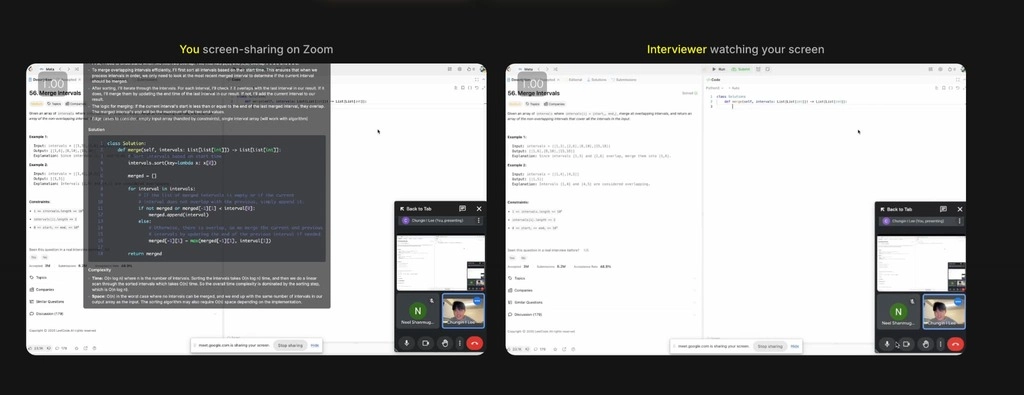Expand Companies section on left screen
The width and height of the screenshot is (1024, 395).
tap(42, 289)
